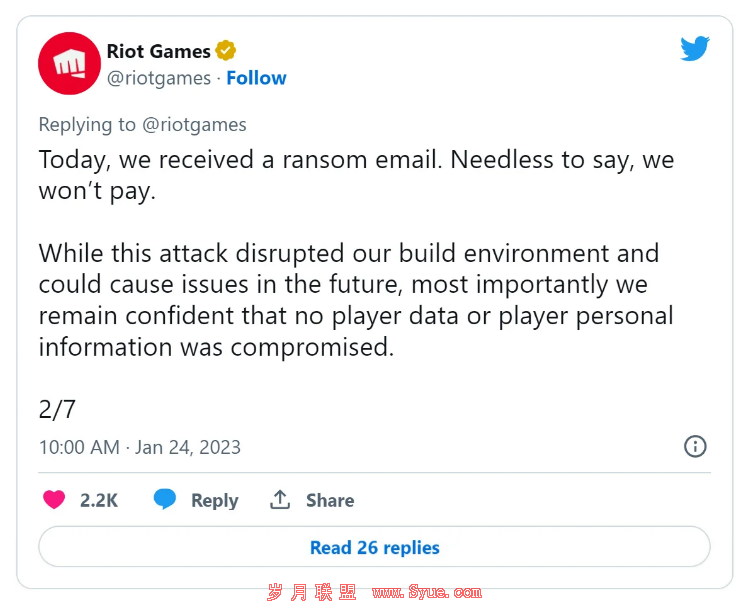Image resolution: width=747 pixels, height=602 pixels.
Task: Click the circled info icon
Action: (695, 446)
